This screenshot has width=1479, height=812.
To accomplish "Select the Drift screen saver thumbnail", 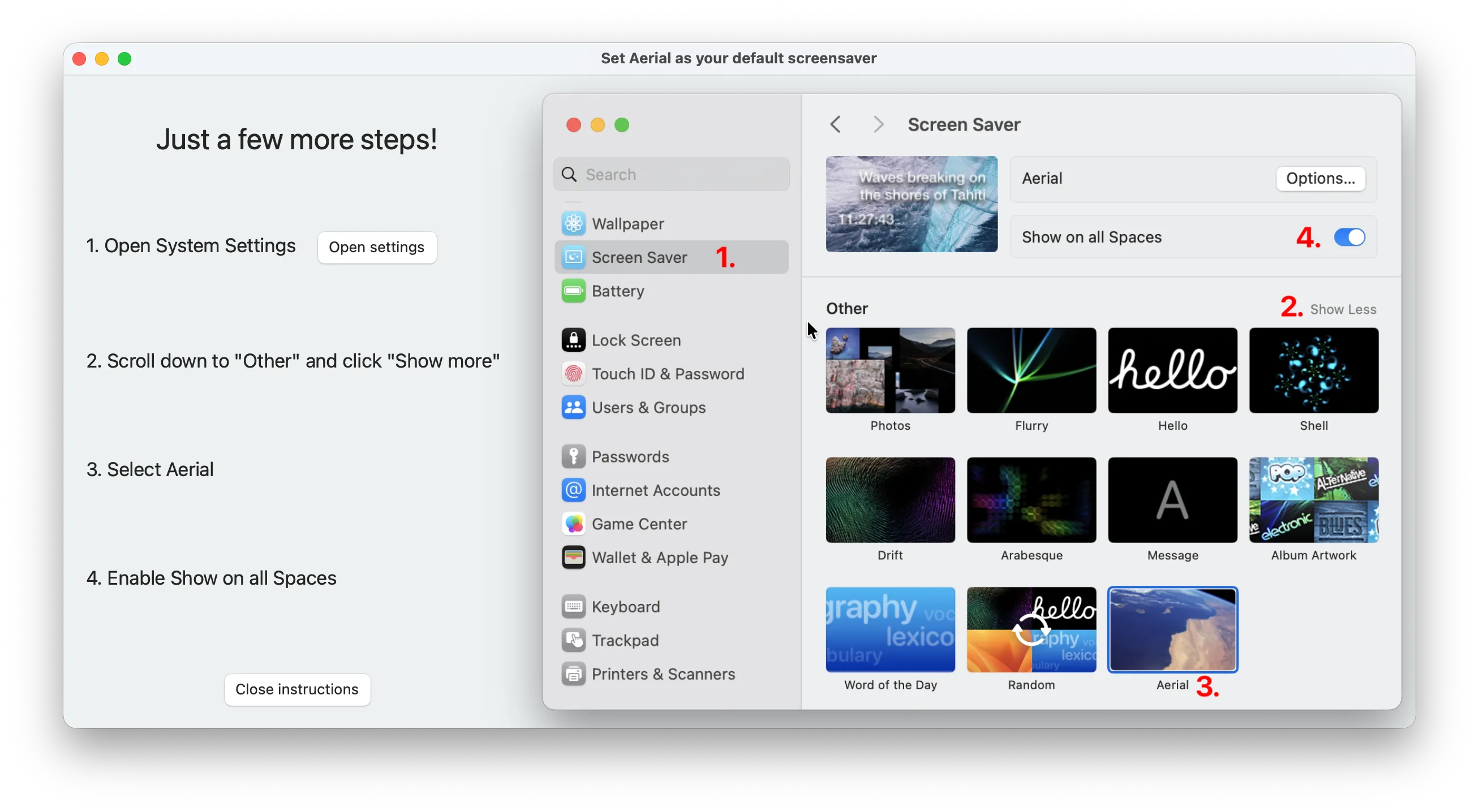I will point(890,500).
